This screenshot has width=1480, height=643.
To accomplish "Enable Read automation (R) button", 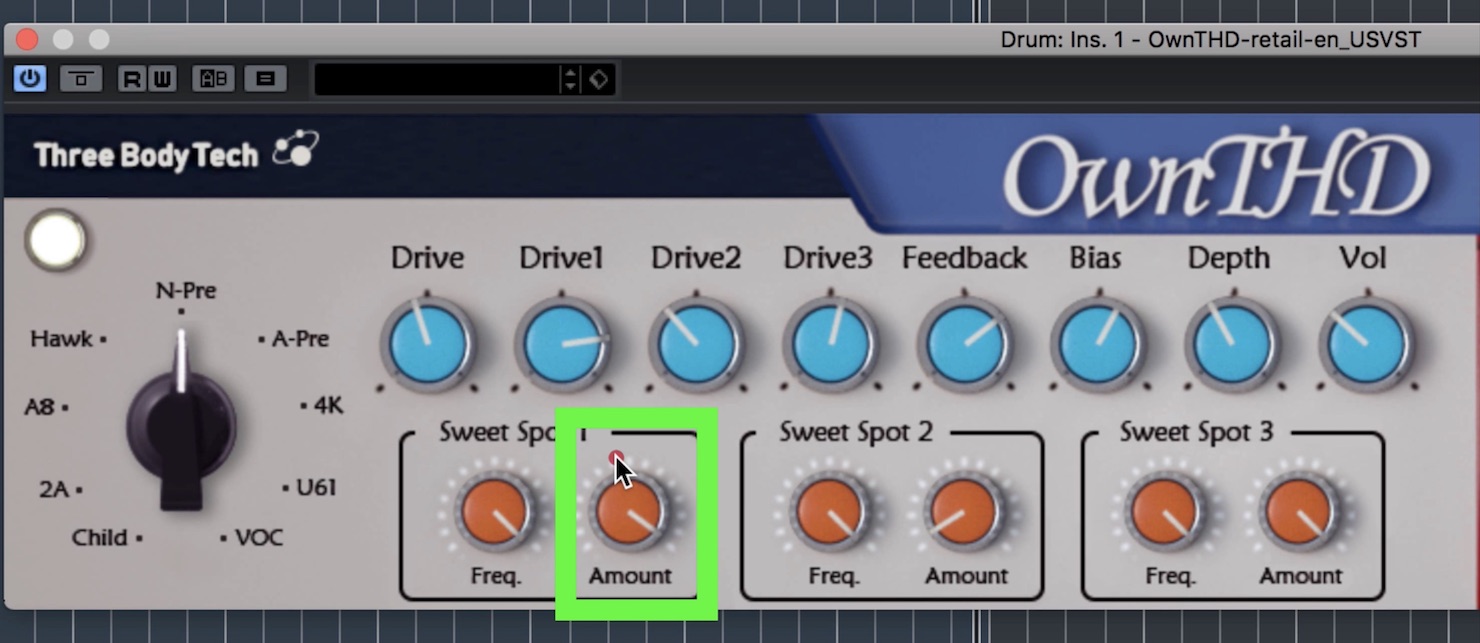I will tap(131, 78).
